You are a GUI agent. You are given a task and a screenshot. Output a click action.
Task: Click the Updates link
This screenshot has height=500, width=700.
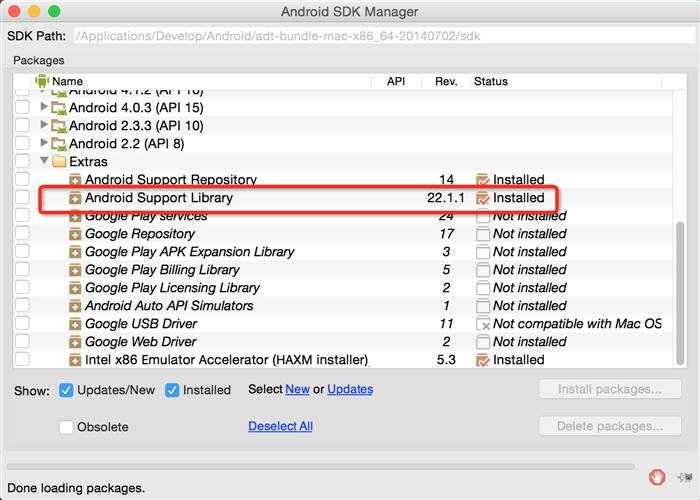[x=350, y=389]
